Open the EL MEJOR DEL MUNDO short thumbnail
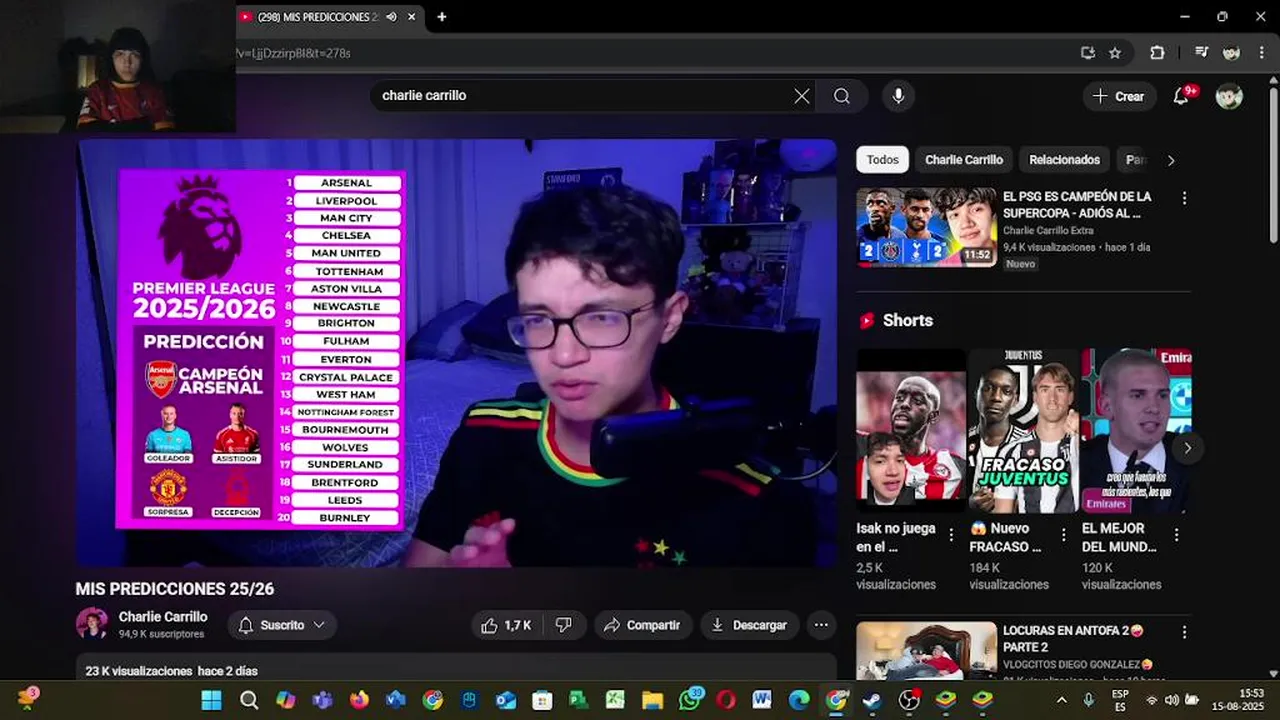This screenshot has width=1280, height=720. (x=1136, y=430)
